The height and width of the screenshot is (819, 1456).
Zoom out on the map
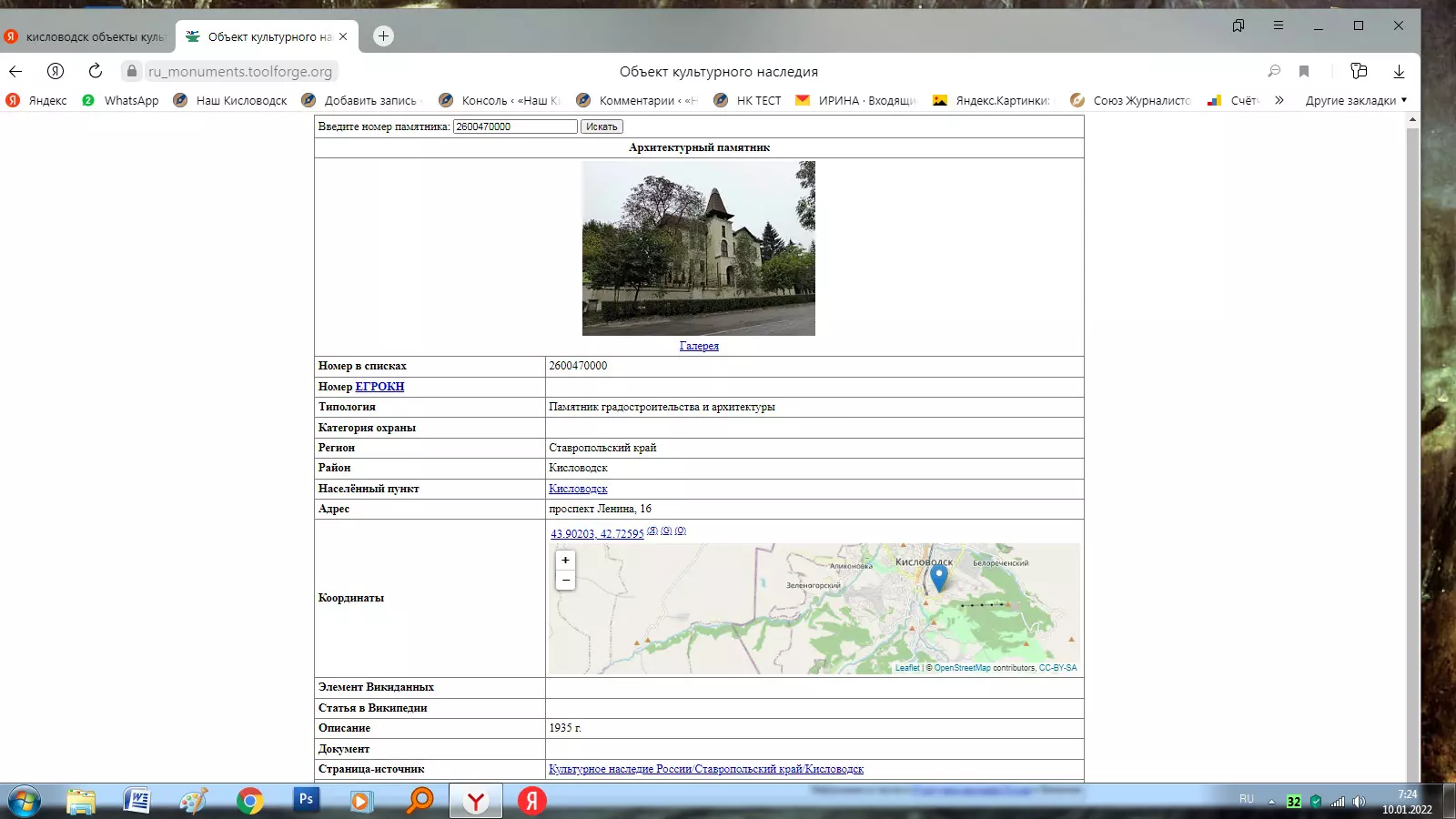[x=565, y=580]
